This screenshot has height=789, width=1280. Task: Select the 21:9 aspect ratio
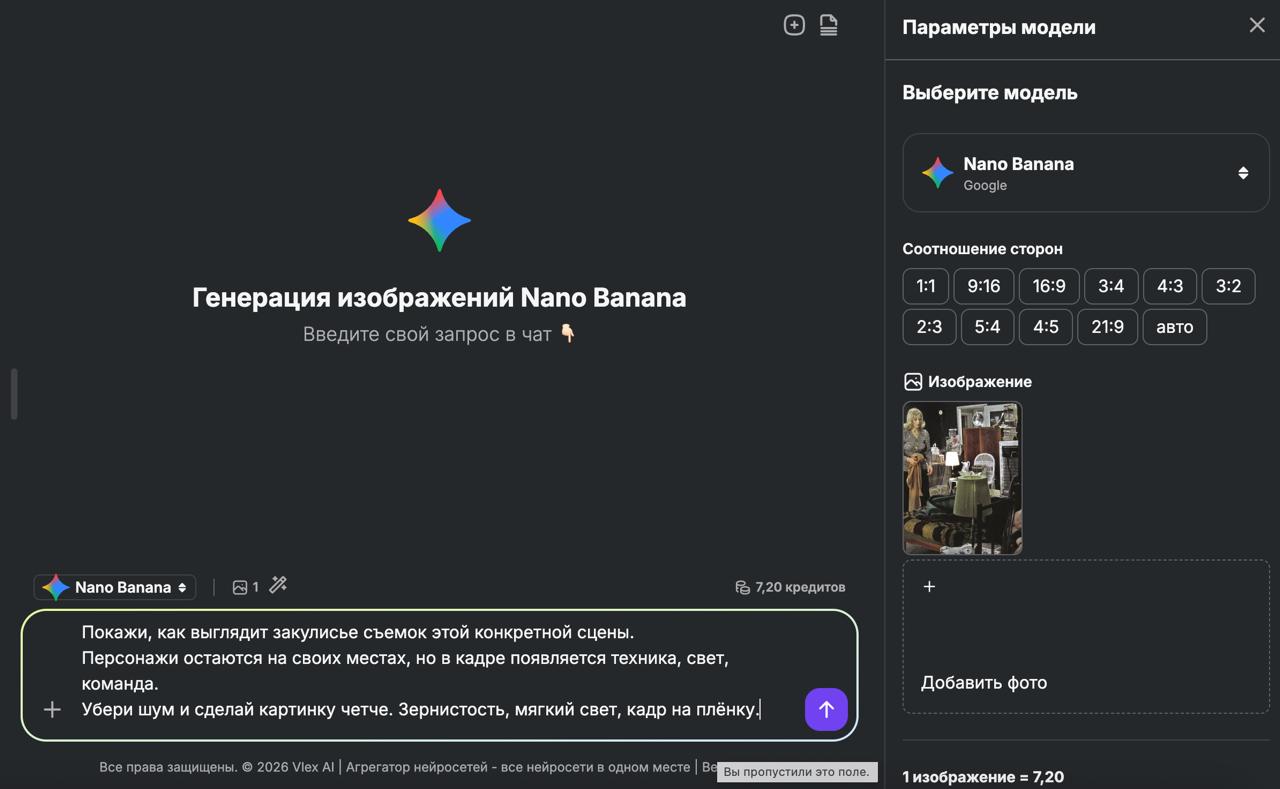[x=1107, y=326]
